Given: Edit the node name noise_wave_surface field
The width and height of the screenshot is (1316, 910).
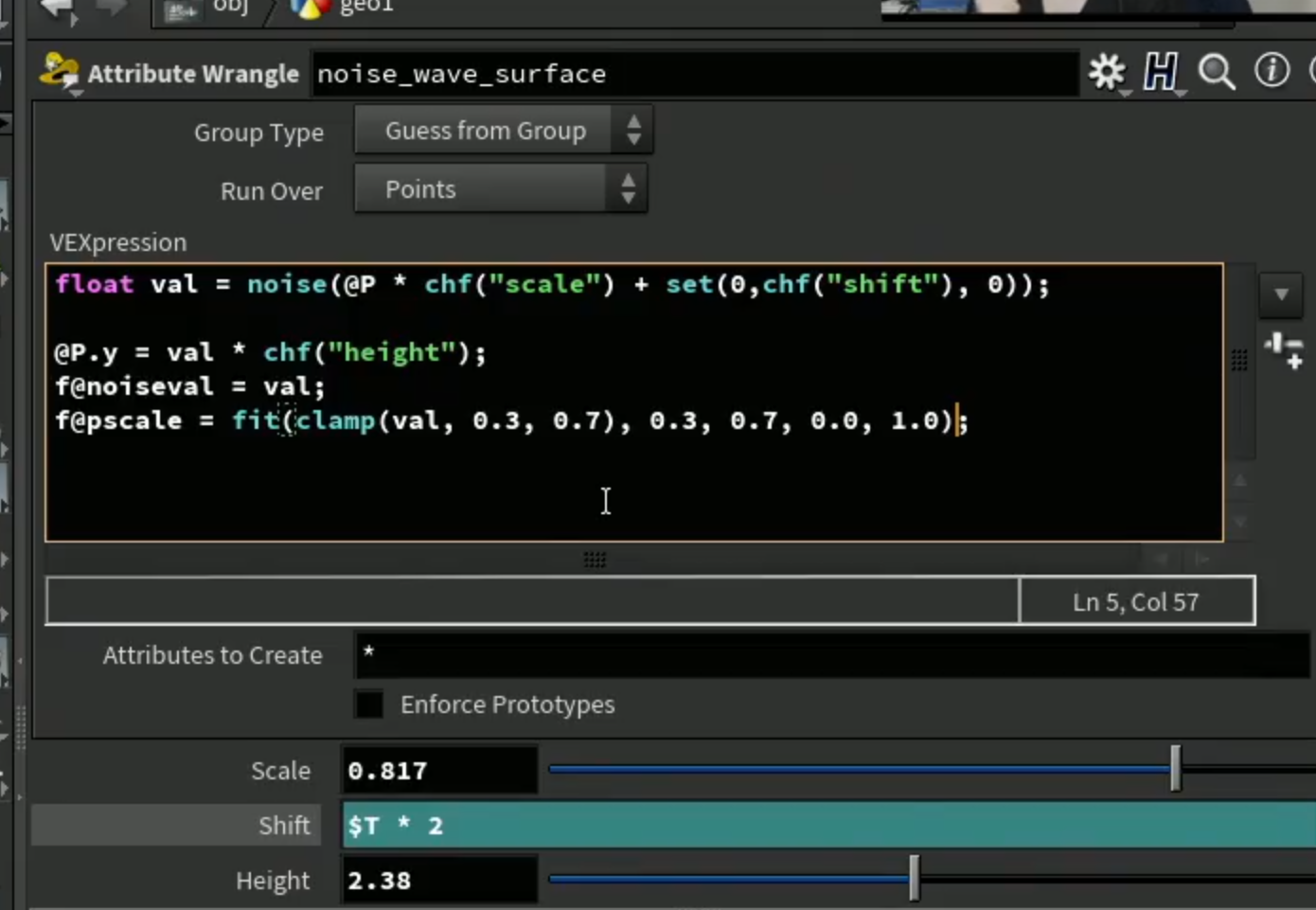Looking at the screenshot, I should click(x=695, y=74).
